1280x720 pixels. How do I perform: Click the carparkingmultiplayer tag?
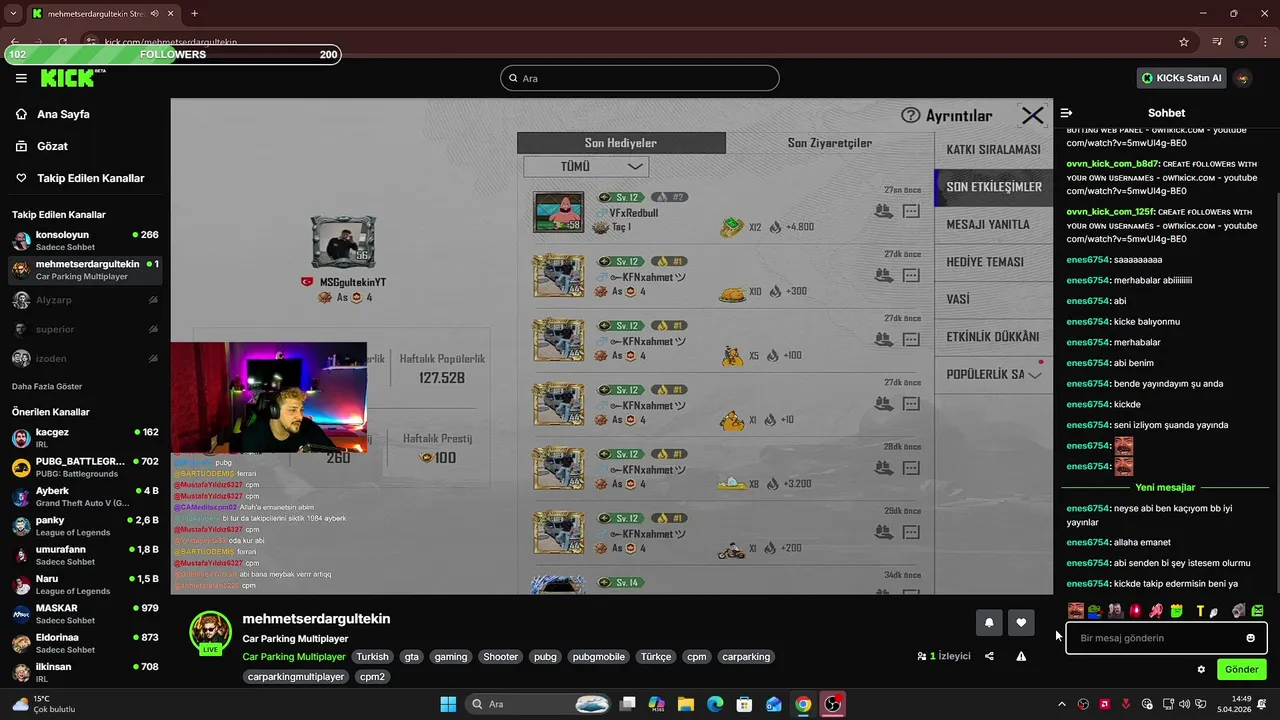(295, 677)
